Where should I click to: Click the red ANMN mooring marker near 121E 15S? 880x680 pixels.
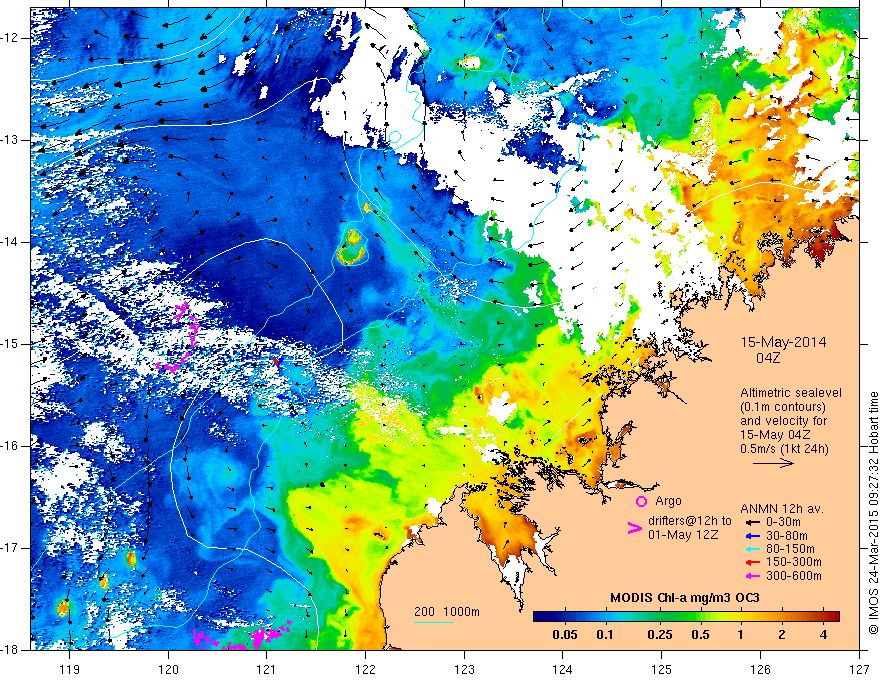tap(276, 362)
